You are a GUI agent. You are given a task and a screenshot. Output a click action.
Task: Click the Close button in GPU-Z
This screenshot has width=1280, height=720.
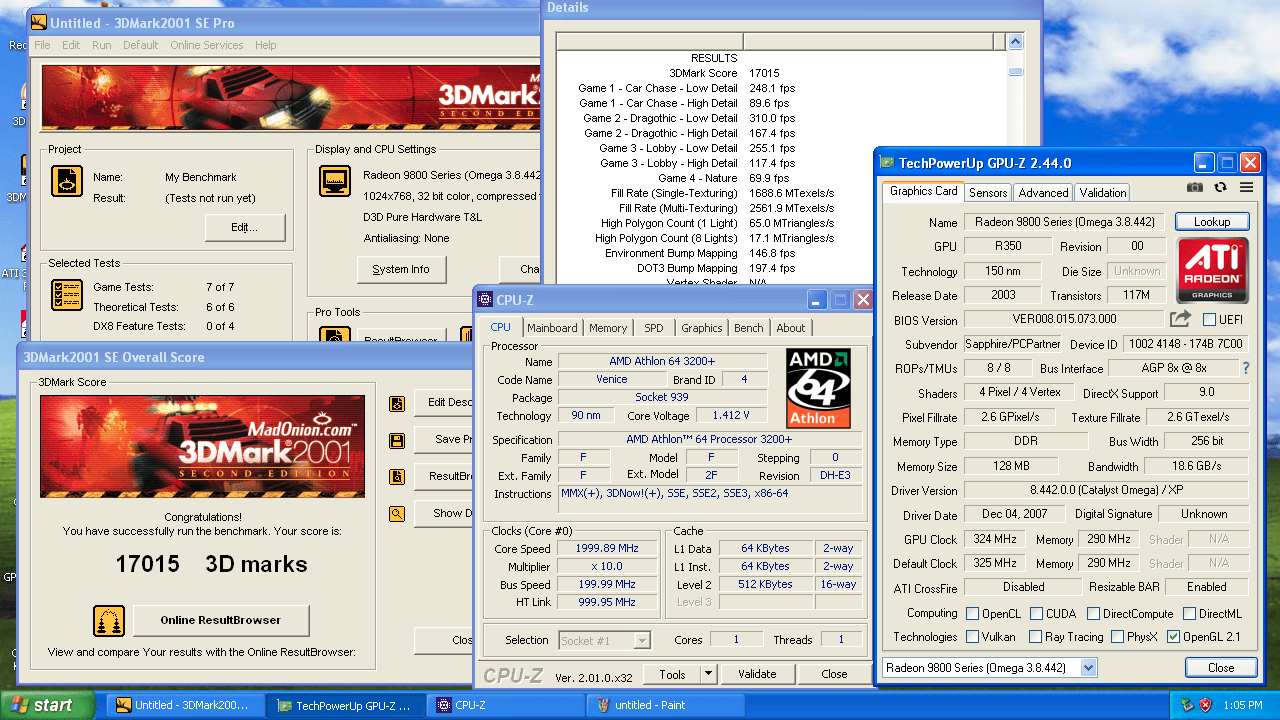click(1221, 667)
